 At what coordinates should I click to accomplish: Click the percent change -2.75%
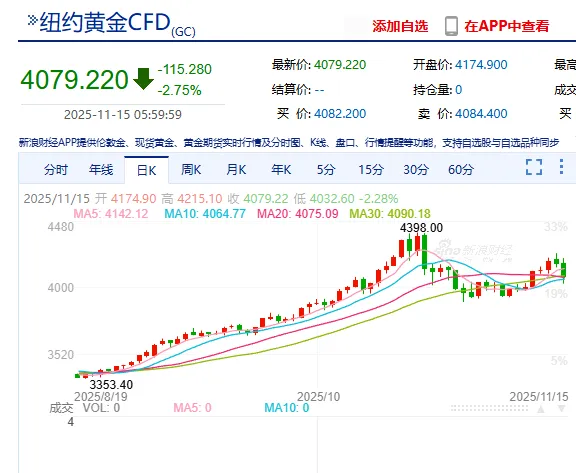[x=180, y=90]
